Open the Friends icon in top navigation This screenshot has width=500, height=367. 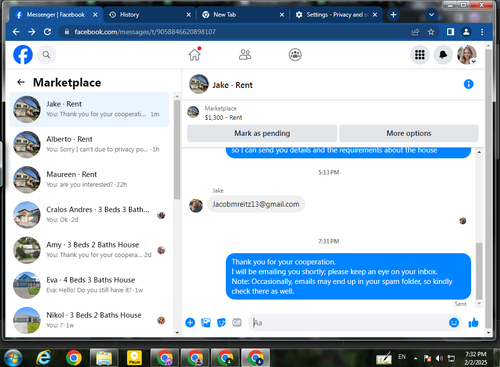(x=245, y=55)
